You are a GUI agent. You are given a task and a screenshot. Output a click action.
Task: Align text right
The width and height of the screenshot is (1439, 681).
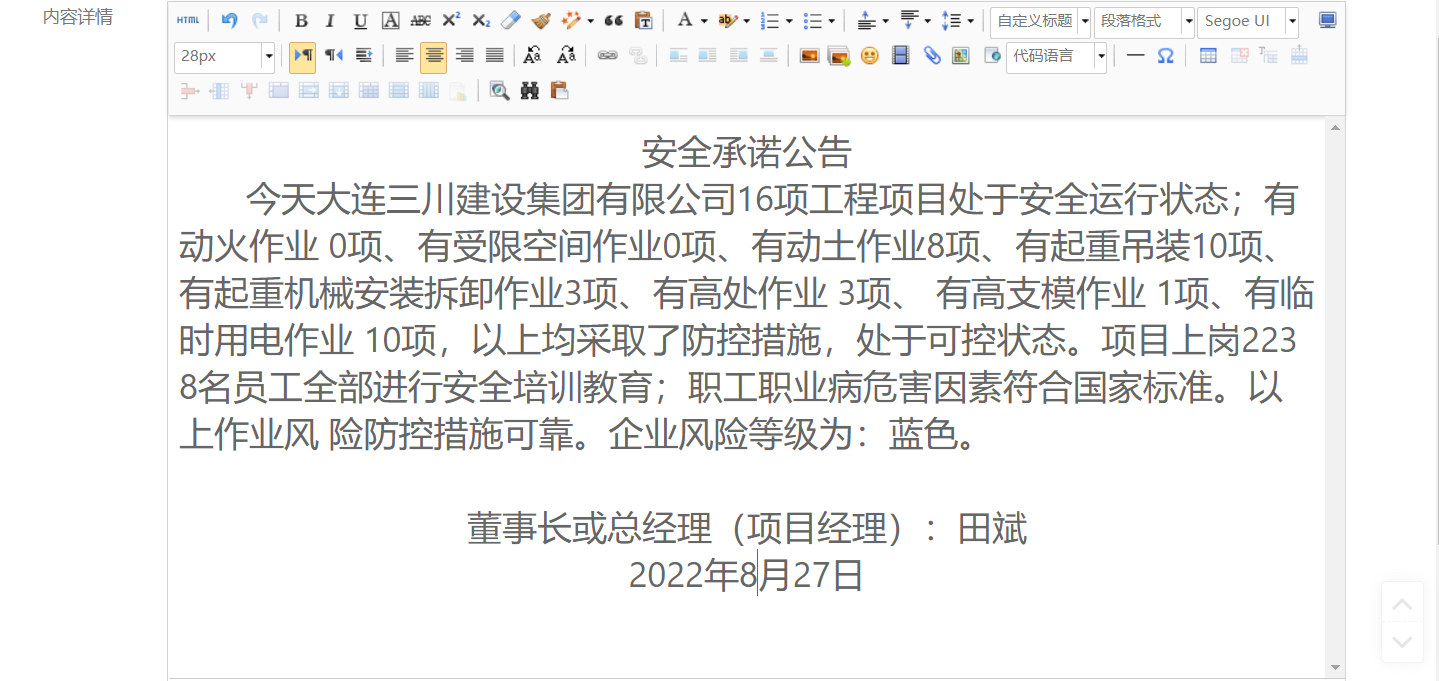[464, 56]
